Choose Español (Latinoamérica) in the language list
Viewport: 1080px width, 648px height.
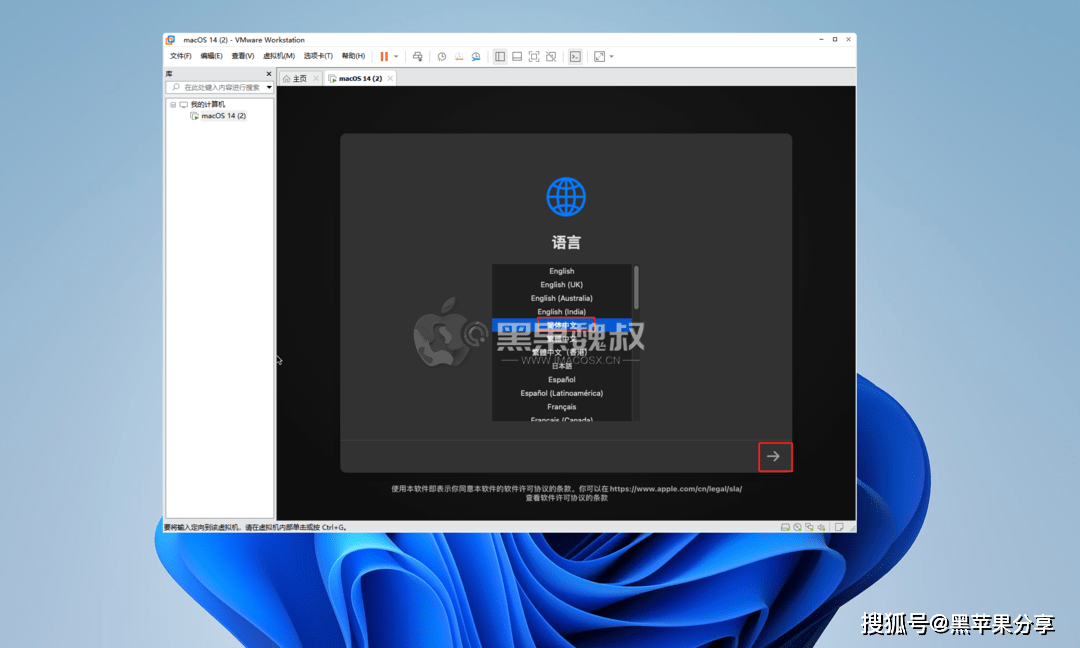[x=561, y=393]
